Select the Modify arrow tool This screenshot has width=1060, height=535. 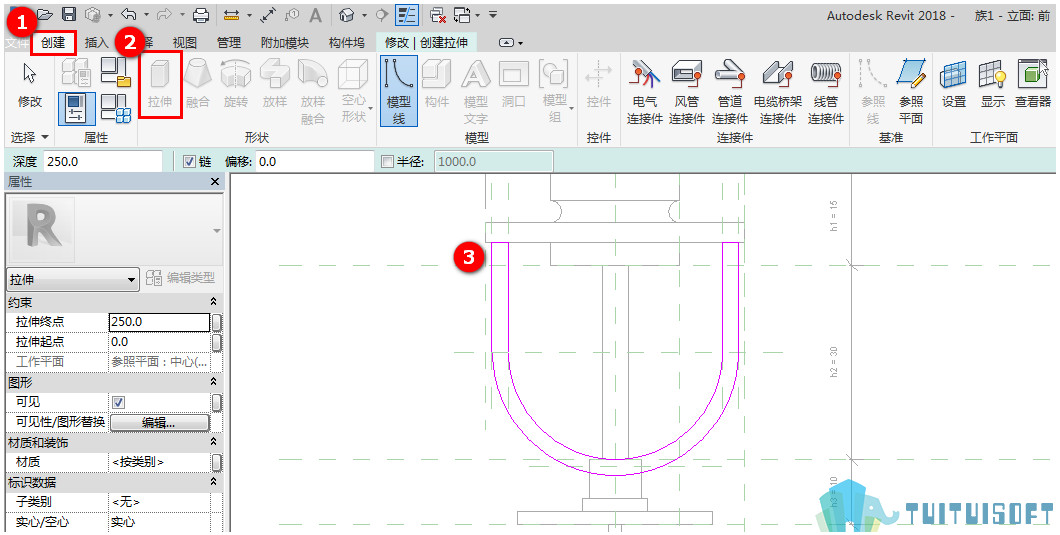pyautogui.click(x=30, y=84)
